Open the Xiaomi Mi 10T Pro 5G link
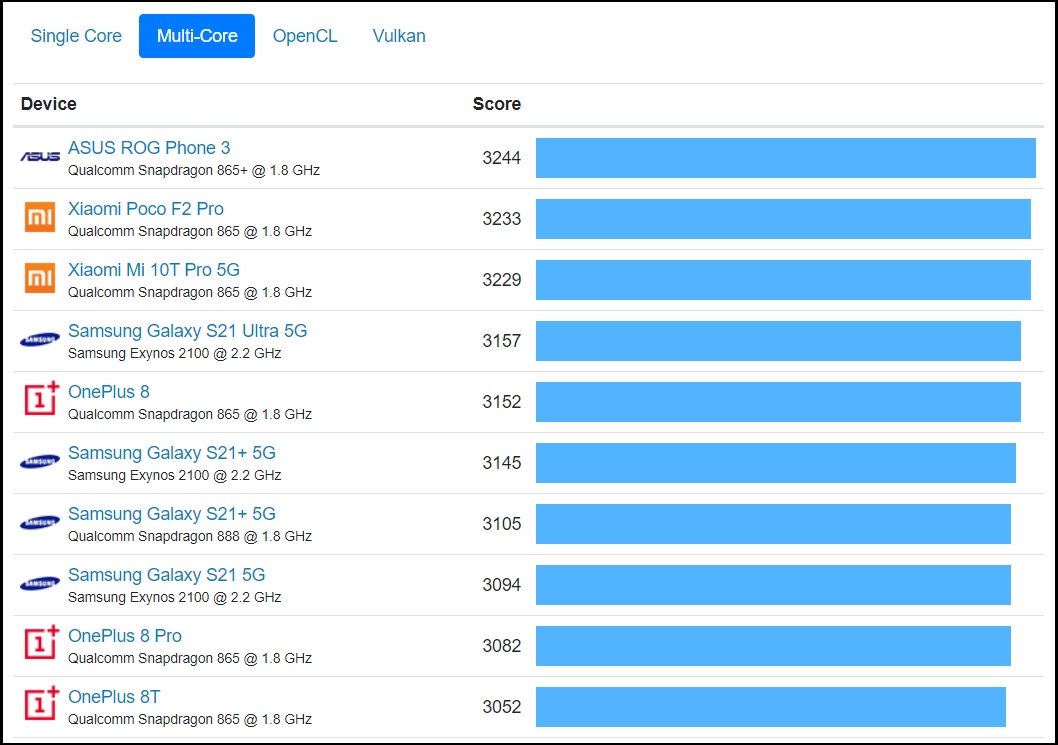The image size is (1058, 745). click(x=154, y=270)
